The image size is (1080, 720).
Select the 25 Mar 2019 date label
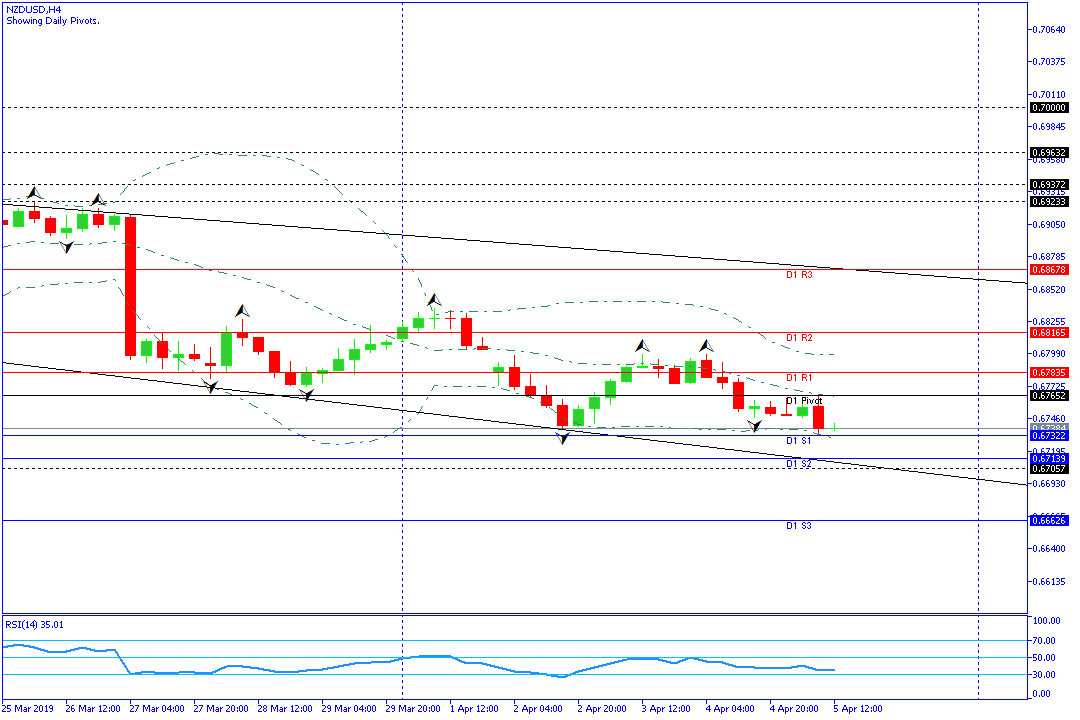click(28, 709)
